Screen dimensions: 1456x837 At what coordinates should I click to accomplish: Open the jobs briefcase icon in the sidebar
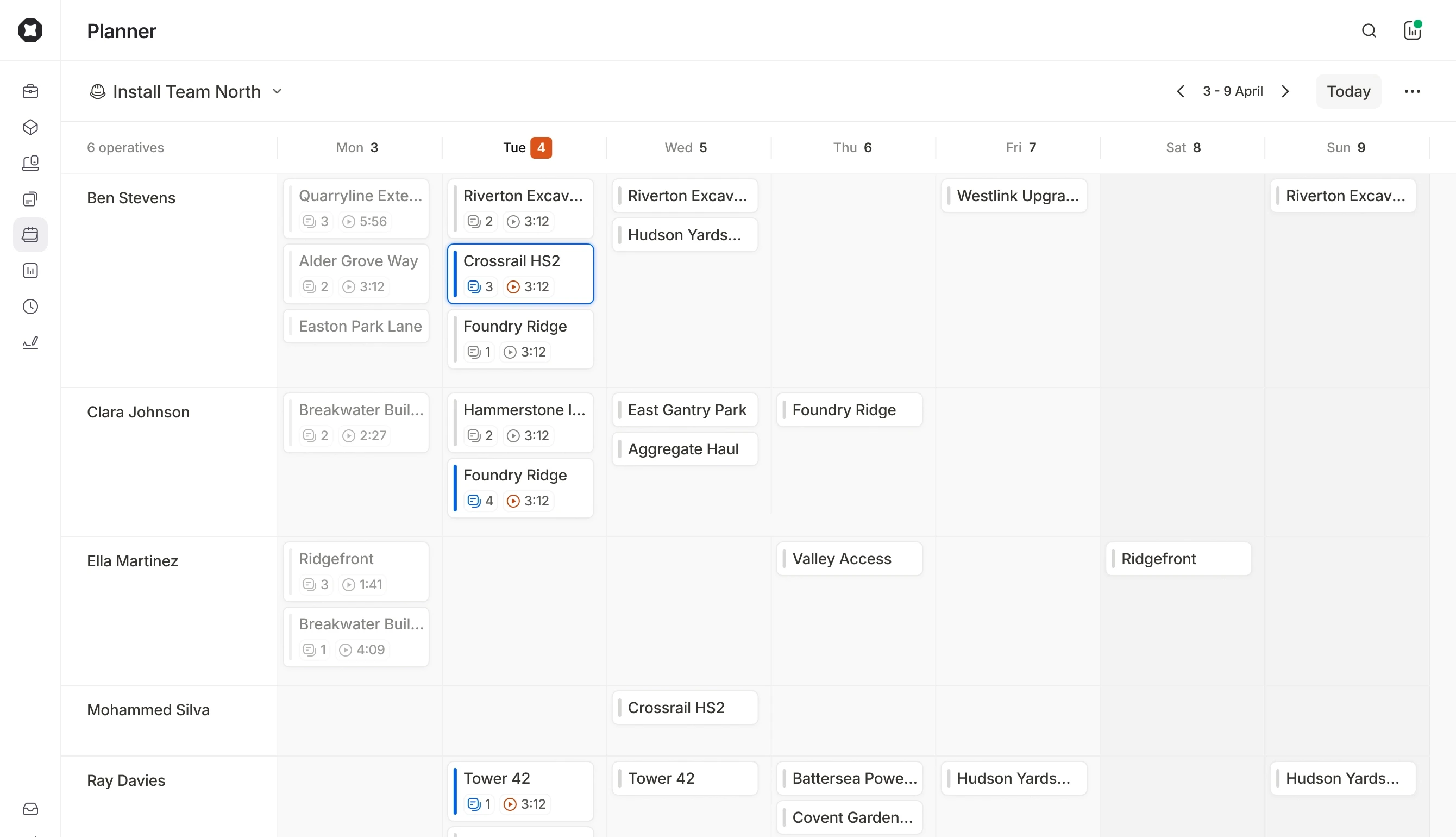point(30,91)
